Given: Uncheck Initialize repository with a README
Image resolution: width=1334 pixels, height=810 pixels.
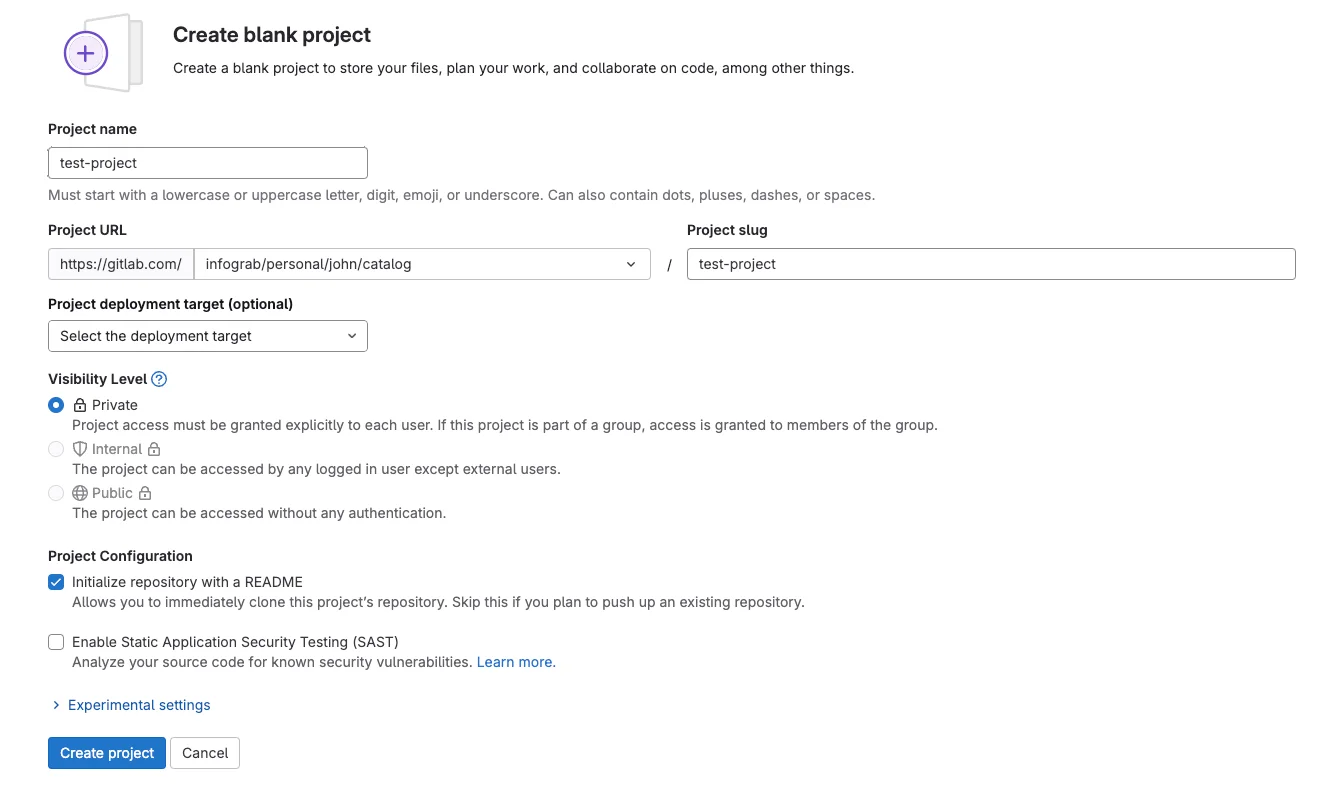Looking at the screenshot, I should point(56,581).
